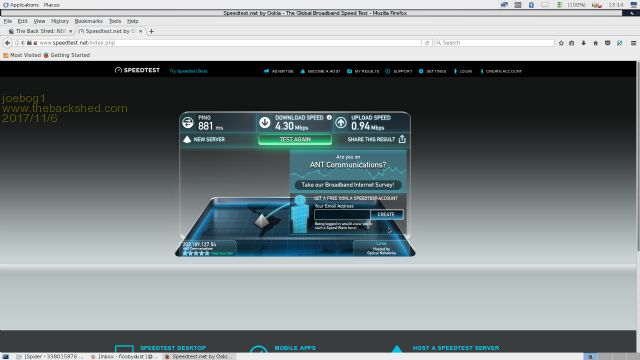The height and width of the screenshot is (360, 640).
Task: Open the History menu
Action: (x=60, y=21)
